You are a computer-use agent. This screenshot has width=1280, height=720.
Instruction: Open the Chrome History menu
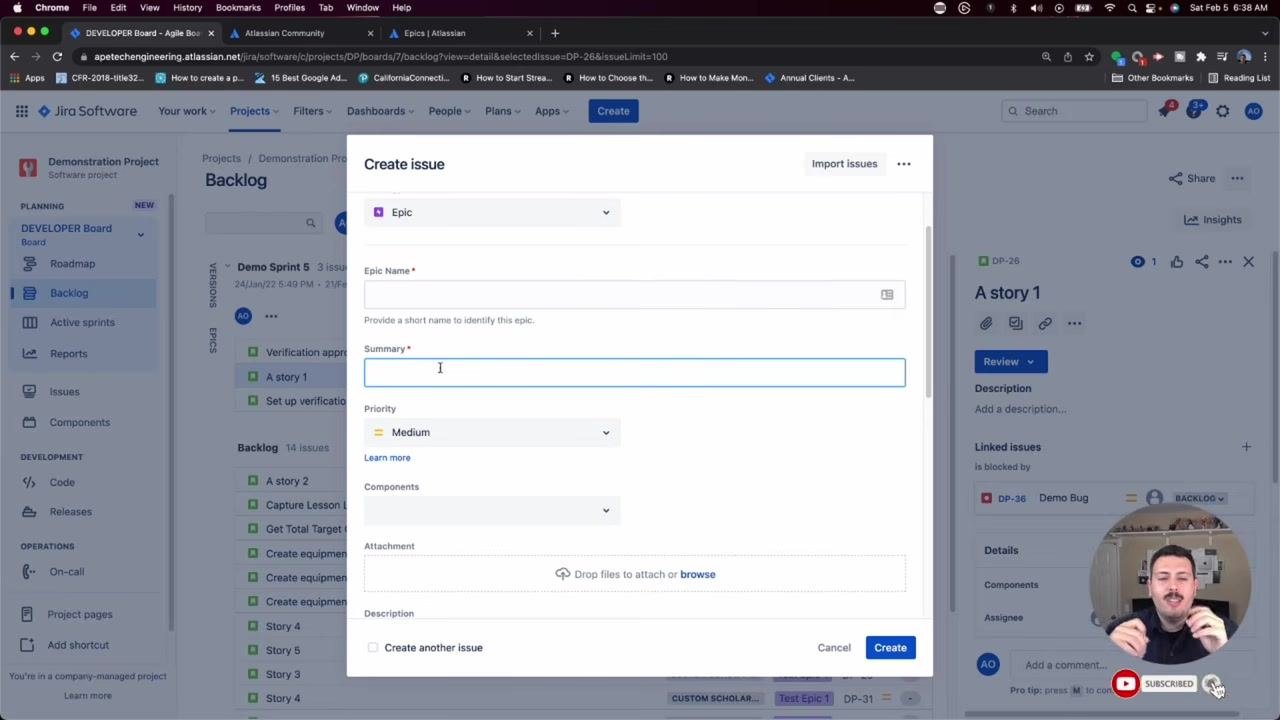pos(187,8)
